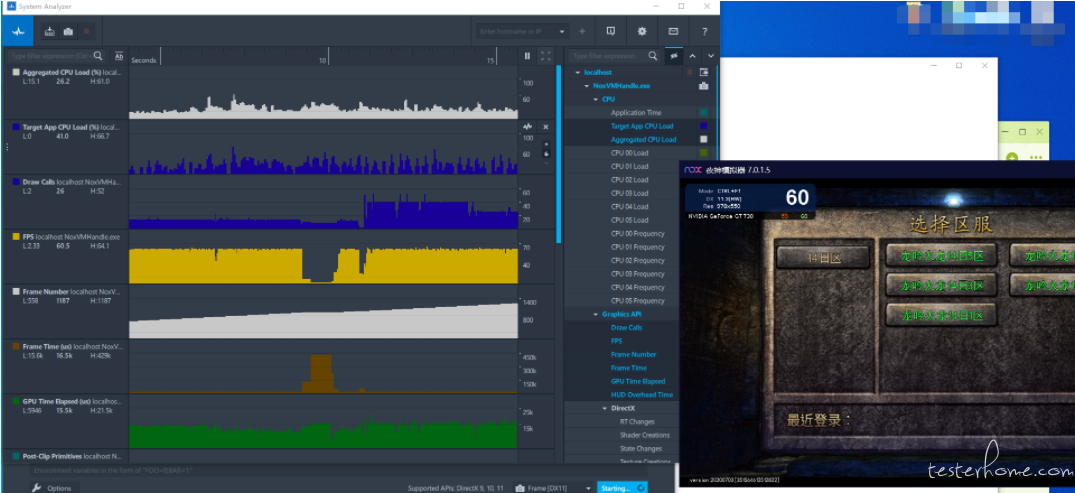Select CPU 05 Load metric

click(x=629, y=220)
